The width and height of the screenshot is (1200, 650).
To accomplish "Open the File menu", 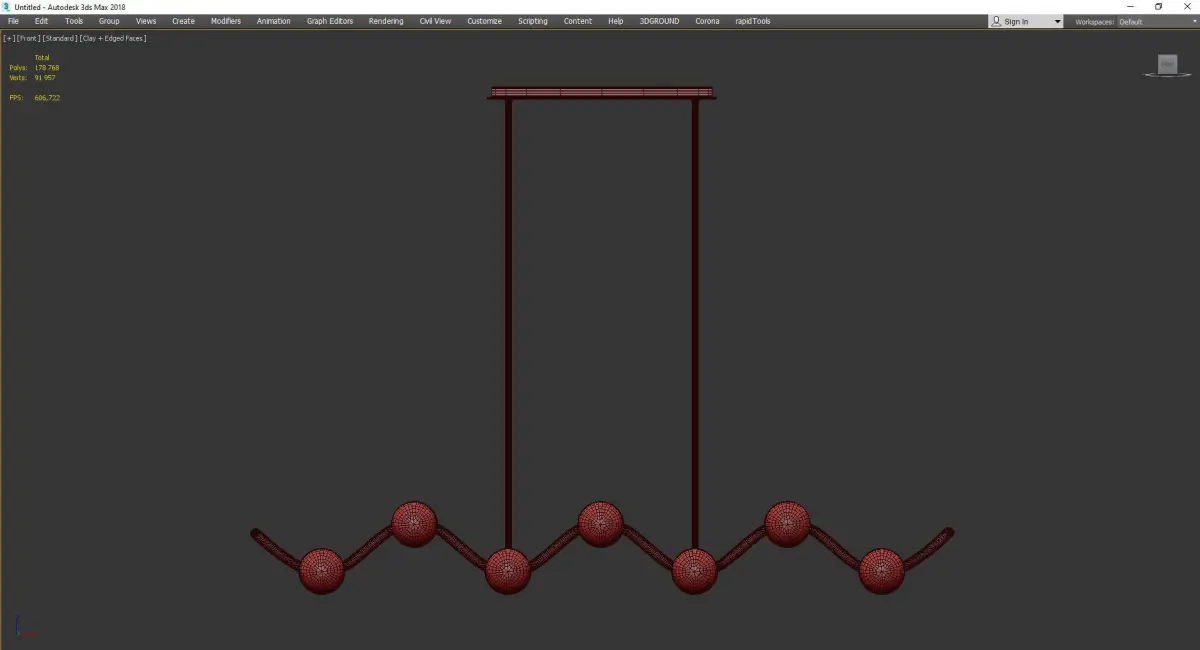I will coord(13,21).
